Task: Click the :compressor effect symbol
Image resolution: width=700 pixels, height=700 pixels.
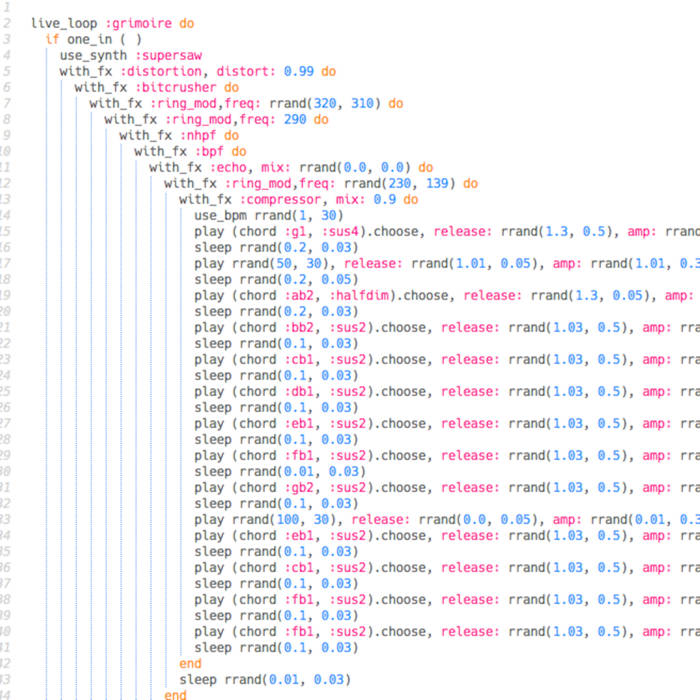Action: (x=277, y=199)
